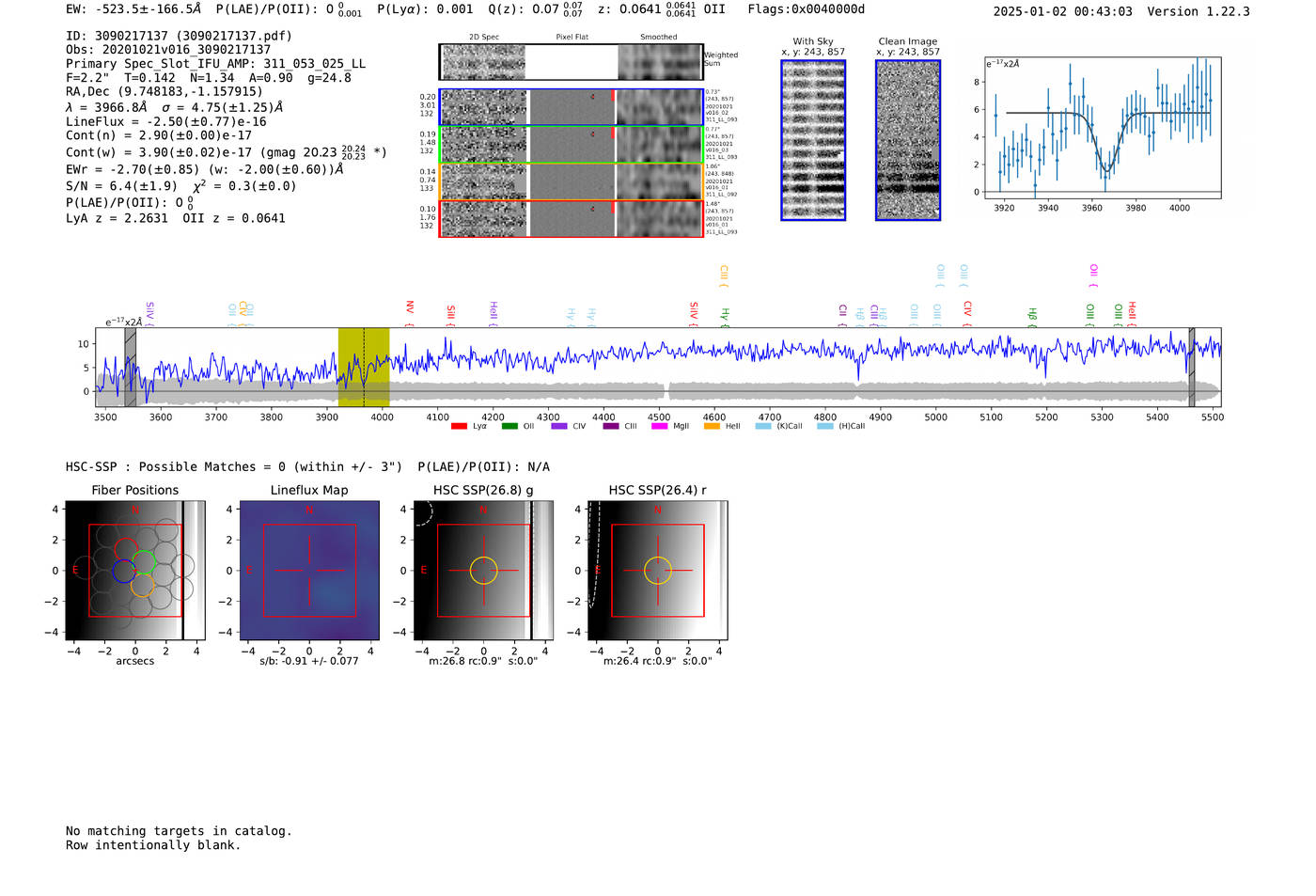Select the blue fiber circle in Fiber Positions
The image size is (1316, 896).
[x=124, y=571]
